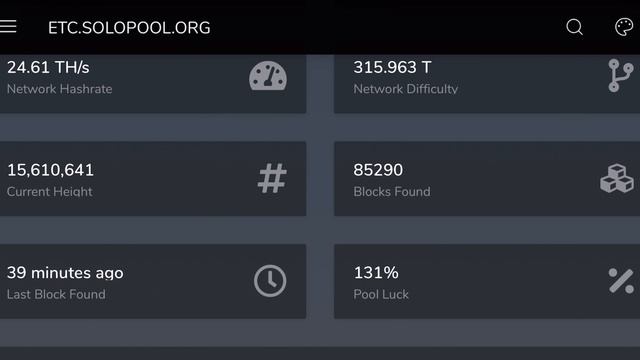Click the hash symbol height icon
Image resolution: width=640 pixels, height=360 pixels.
coord(272,178)
